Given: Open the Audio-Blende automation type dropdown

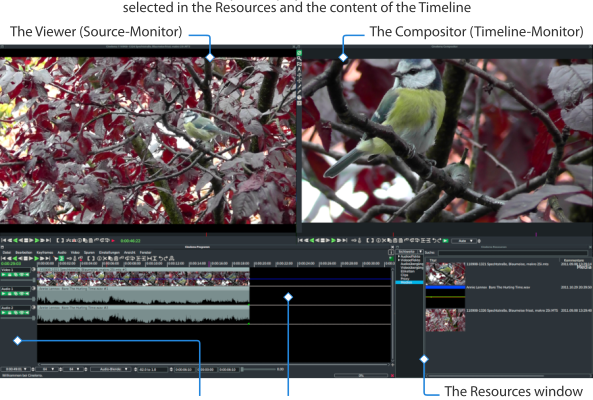Looking at the screenshot, I should tap(110, 369).
